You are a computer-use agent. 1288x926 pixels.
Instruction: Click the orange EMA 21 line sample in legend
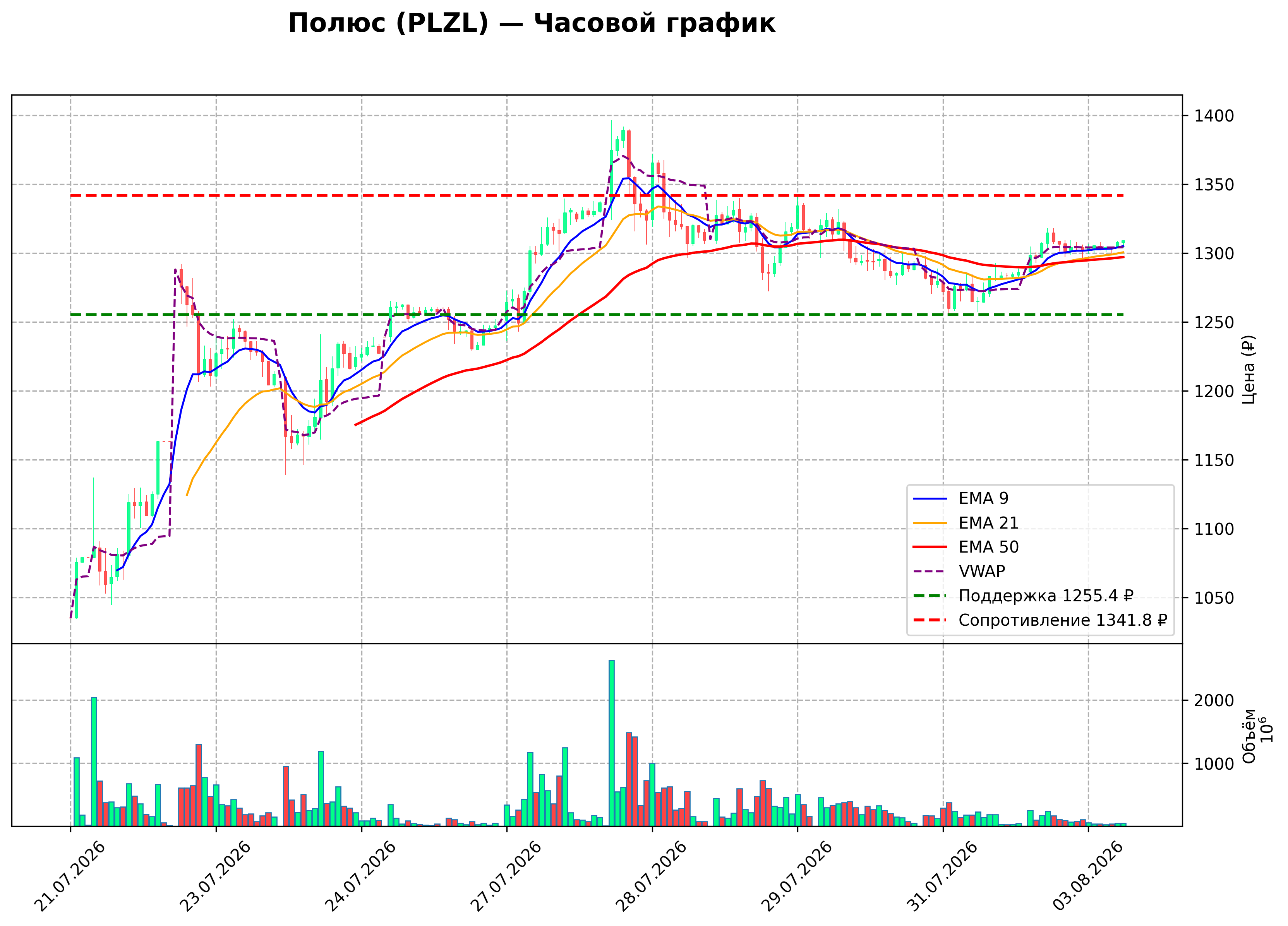point(930,524)
